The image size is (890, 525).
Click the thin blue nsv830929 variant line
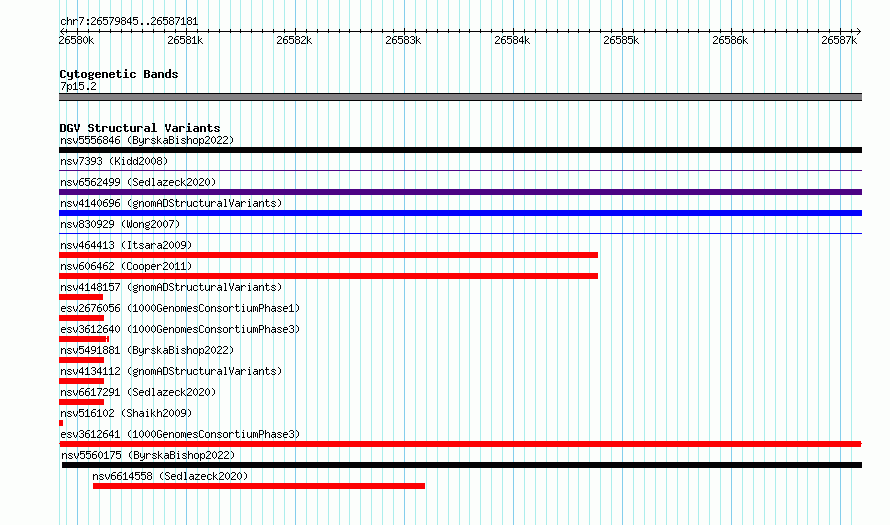tap(460, 234)
